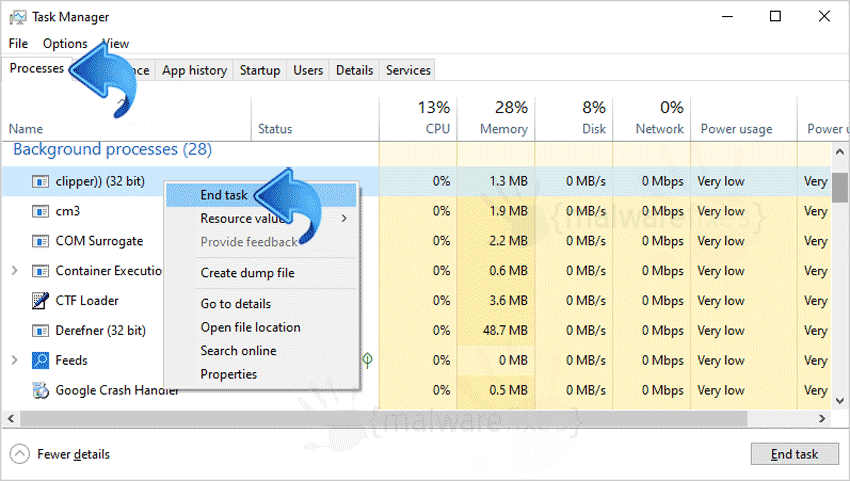The height and width of the screenshot is (481, 850).
Task: Expand the Container Execution process group
Action: pos(15,271)
